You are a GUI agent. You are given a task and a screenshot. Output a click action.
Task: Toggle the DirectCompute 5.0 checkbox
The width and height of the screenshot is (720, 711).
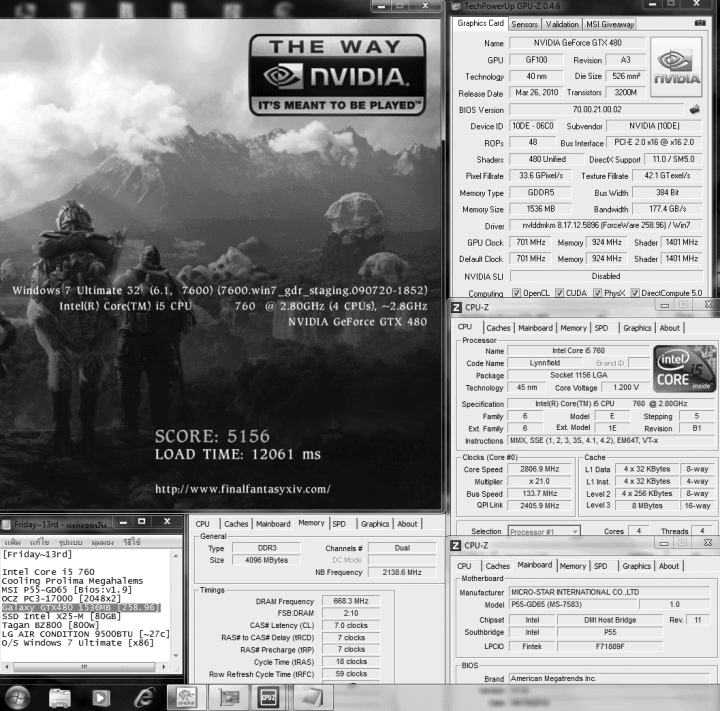(x=636, y=293)
